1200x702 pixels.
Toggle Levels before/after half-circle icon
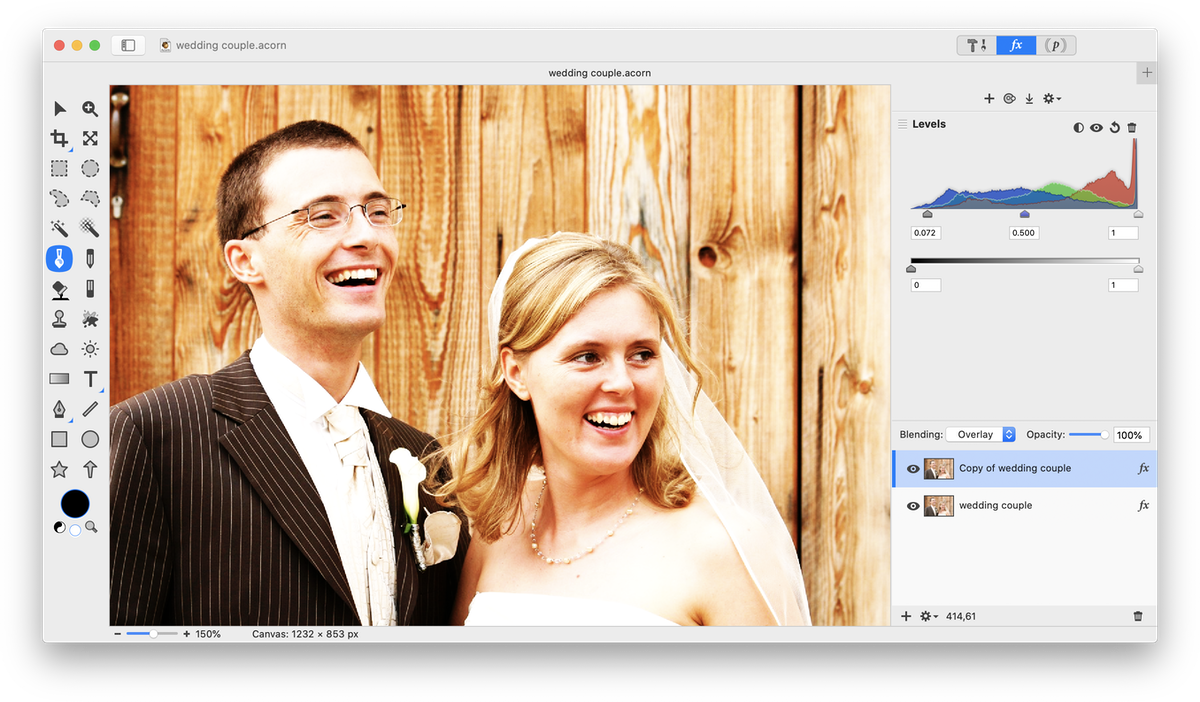point(1078,128)
